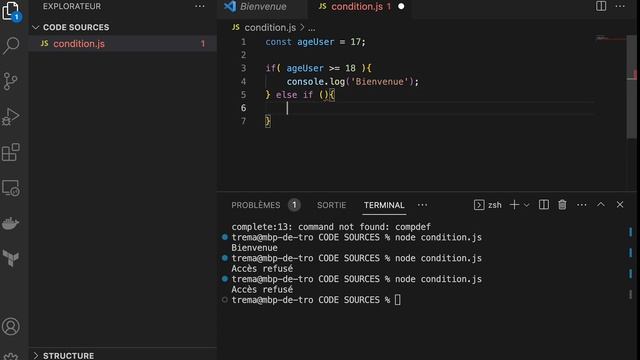Viewport: 640px width, 360px height.
Task: Click the problems count badge '1'
Action: pyautogui.click(x=294, y=205)
